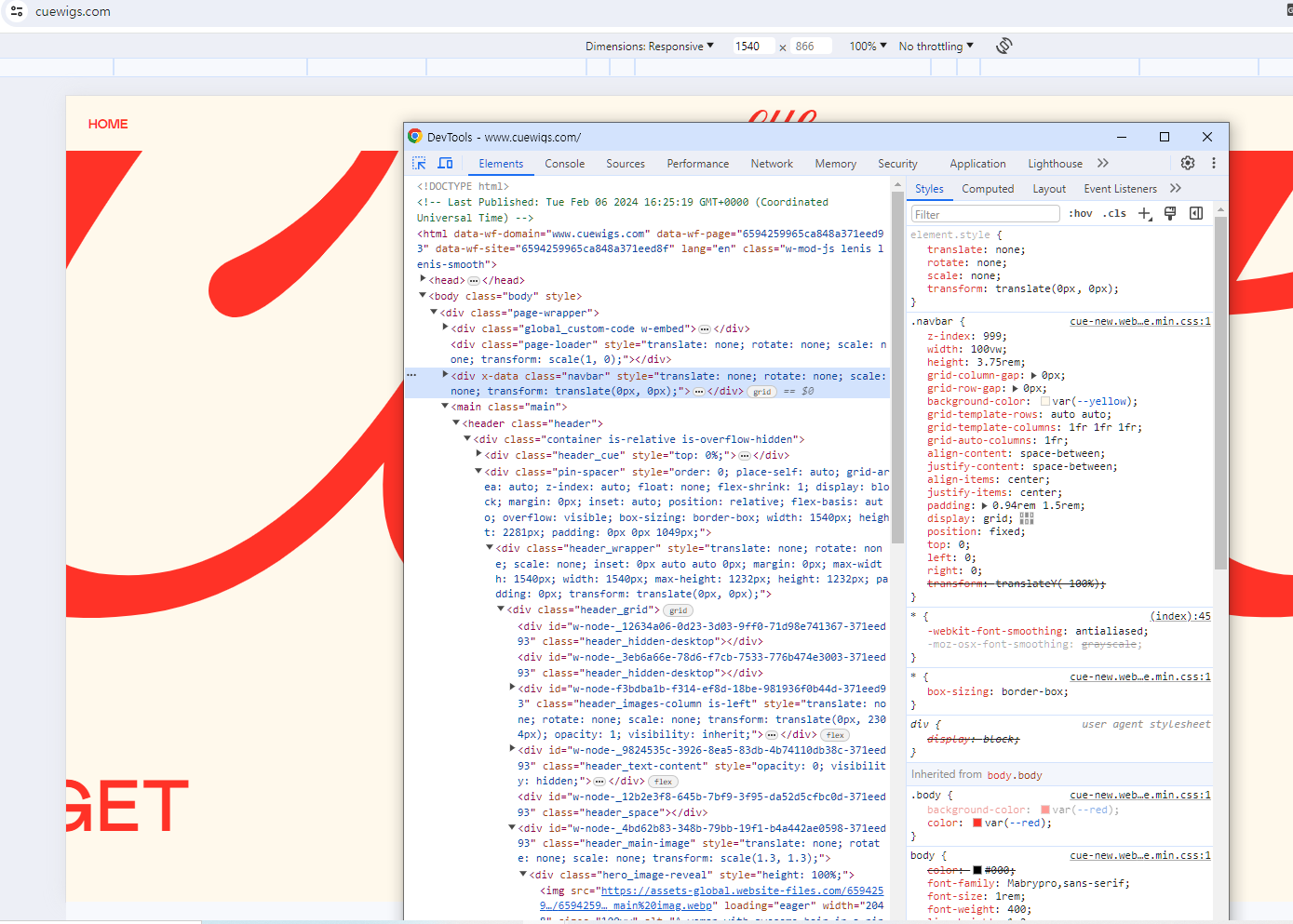
Task: Toggle the device toolbar icon
Action: coord(445,163)
